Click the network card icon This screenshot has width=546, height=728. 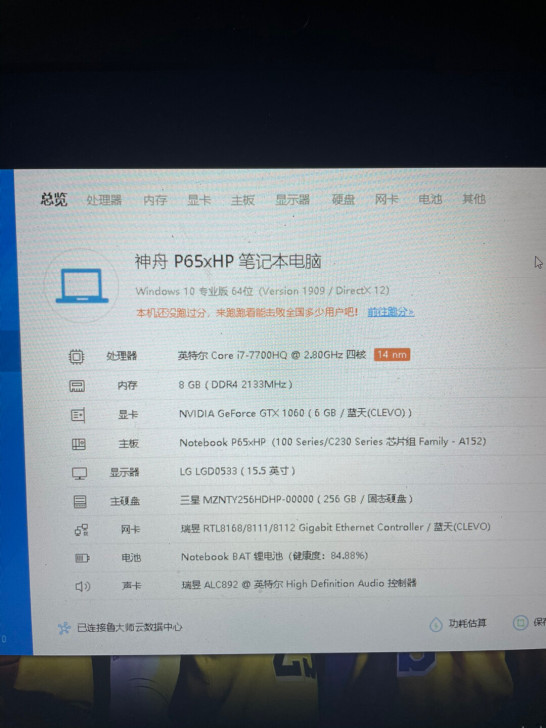coord(81,530)
